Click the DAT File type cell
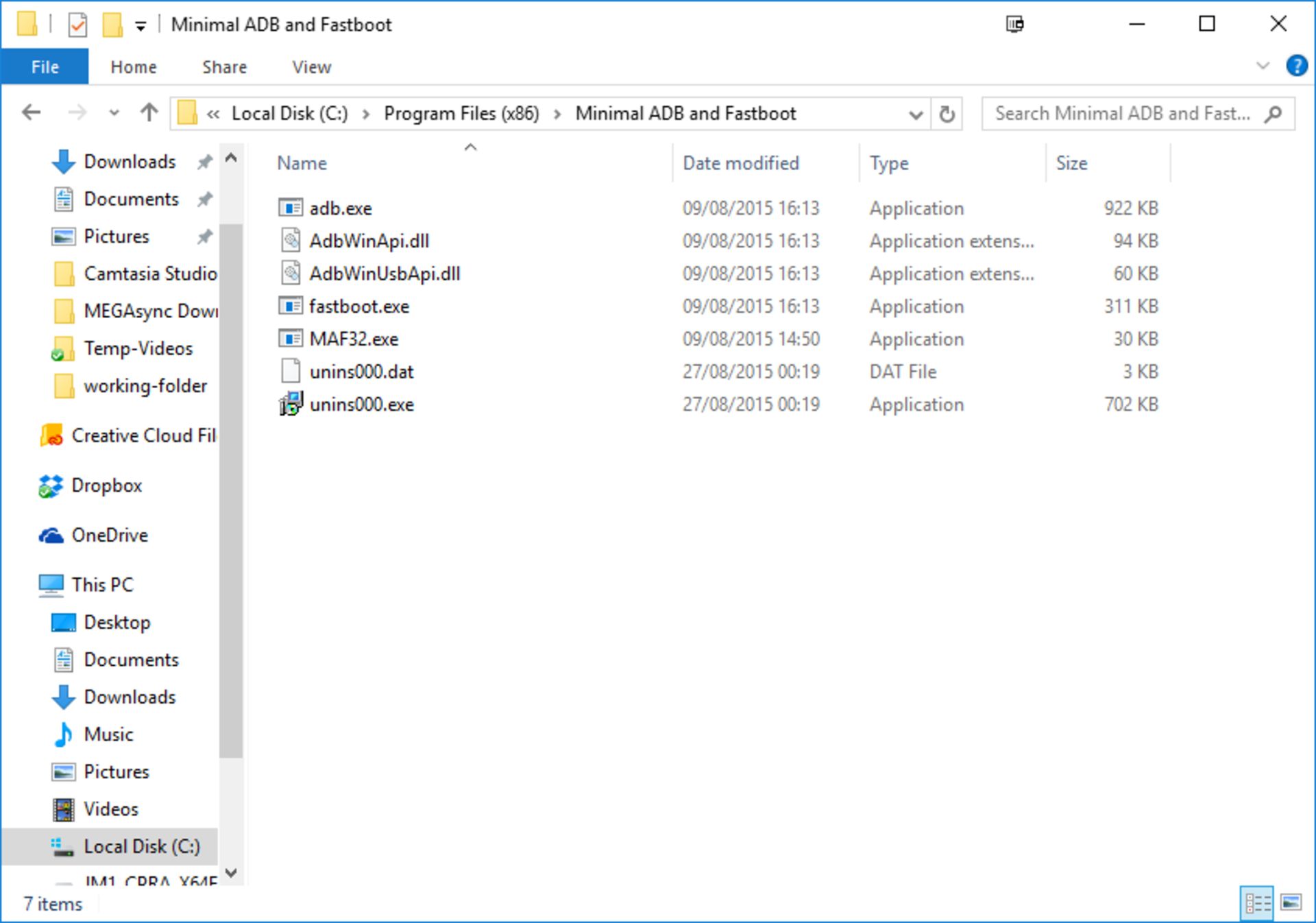This screenshot has width=1316, height=923. click(903, 372)
